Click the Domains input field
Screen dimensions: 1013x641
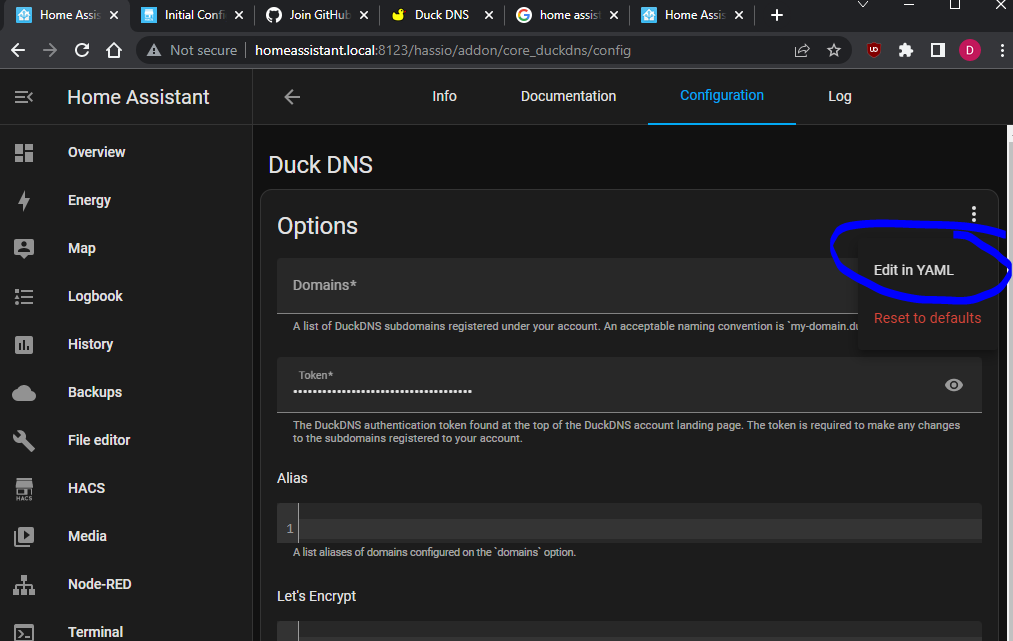tap(567, 286)
